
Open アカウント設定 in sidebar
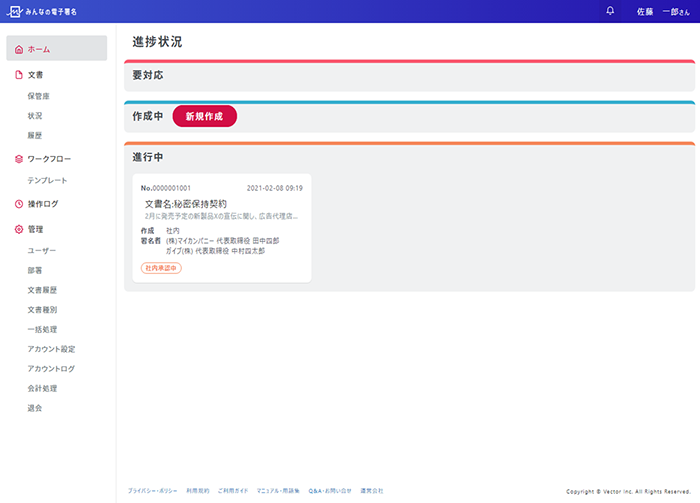52,349
